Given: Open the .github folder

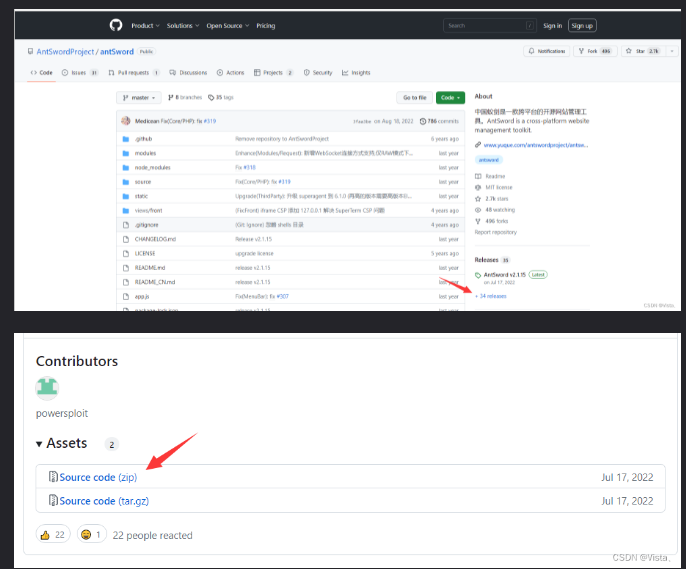Looking at the screenshot, I should click(x=144, y=139).
